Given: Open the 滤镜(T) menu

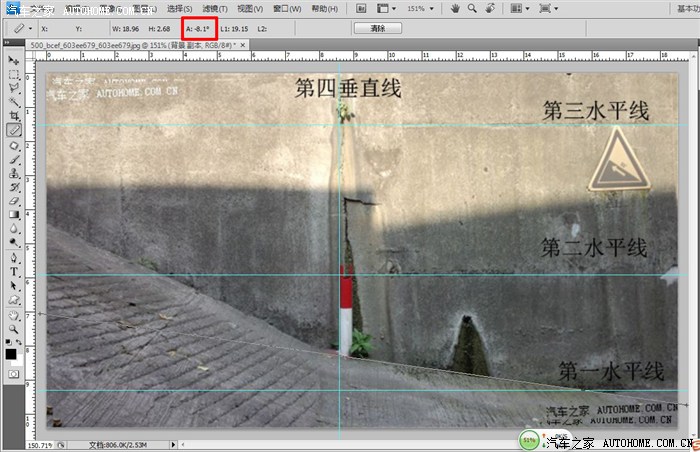Looking at the screenshot, I should pos(215,8).
